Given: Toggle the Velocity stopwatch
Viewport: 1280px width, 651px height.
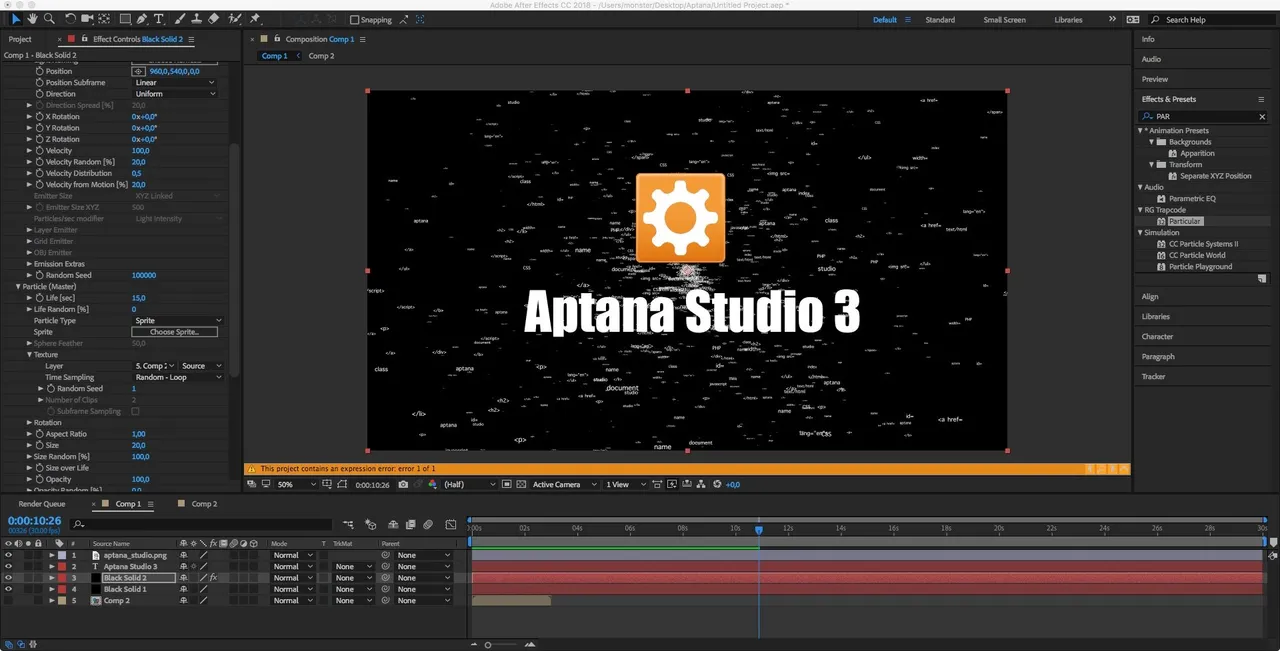Looking at the screenshot, I should click(40, 151).
